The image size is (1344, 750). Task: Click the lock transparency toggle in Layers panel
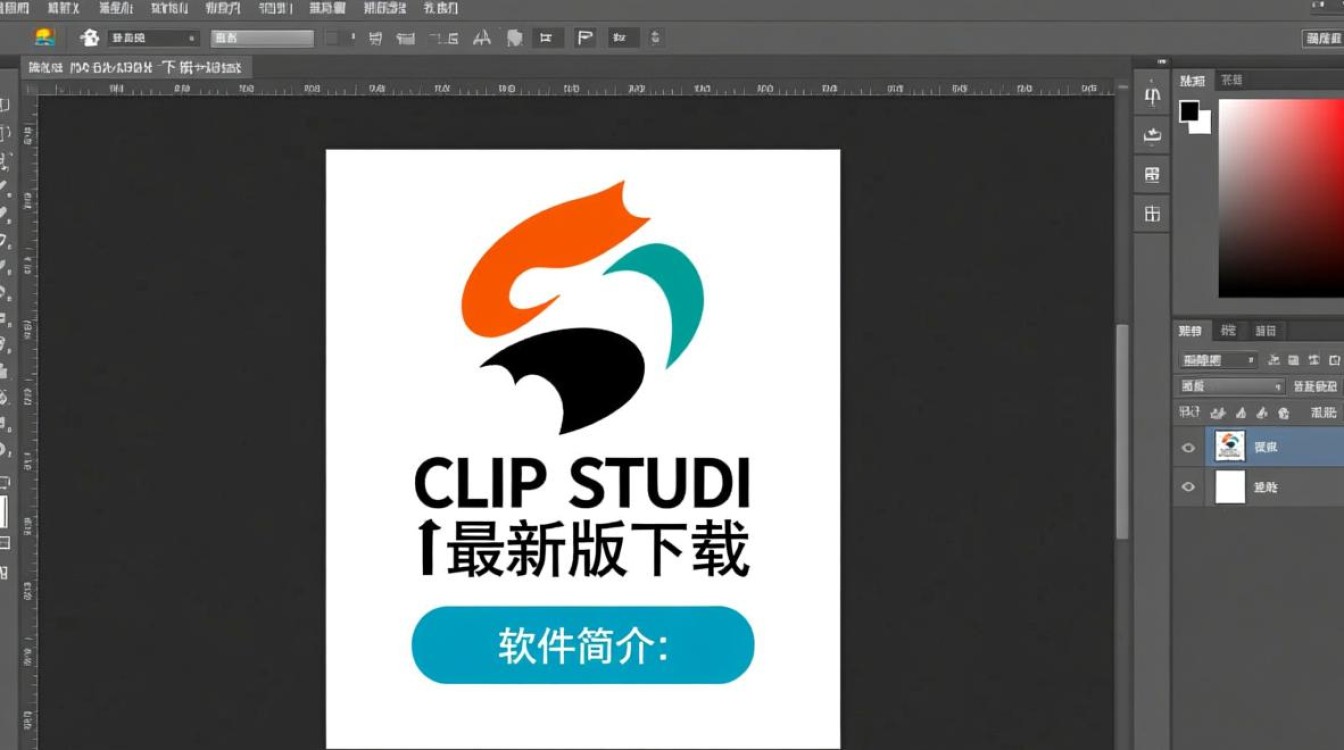coord(1221,412)
